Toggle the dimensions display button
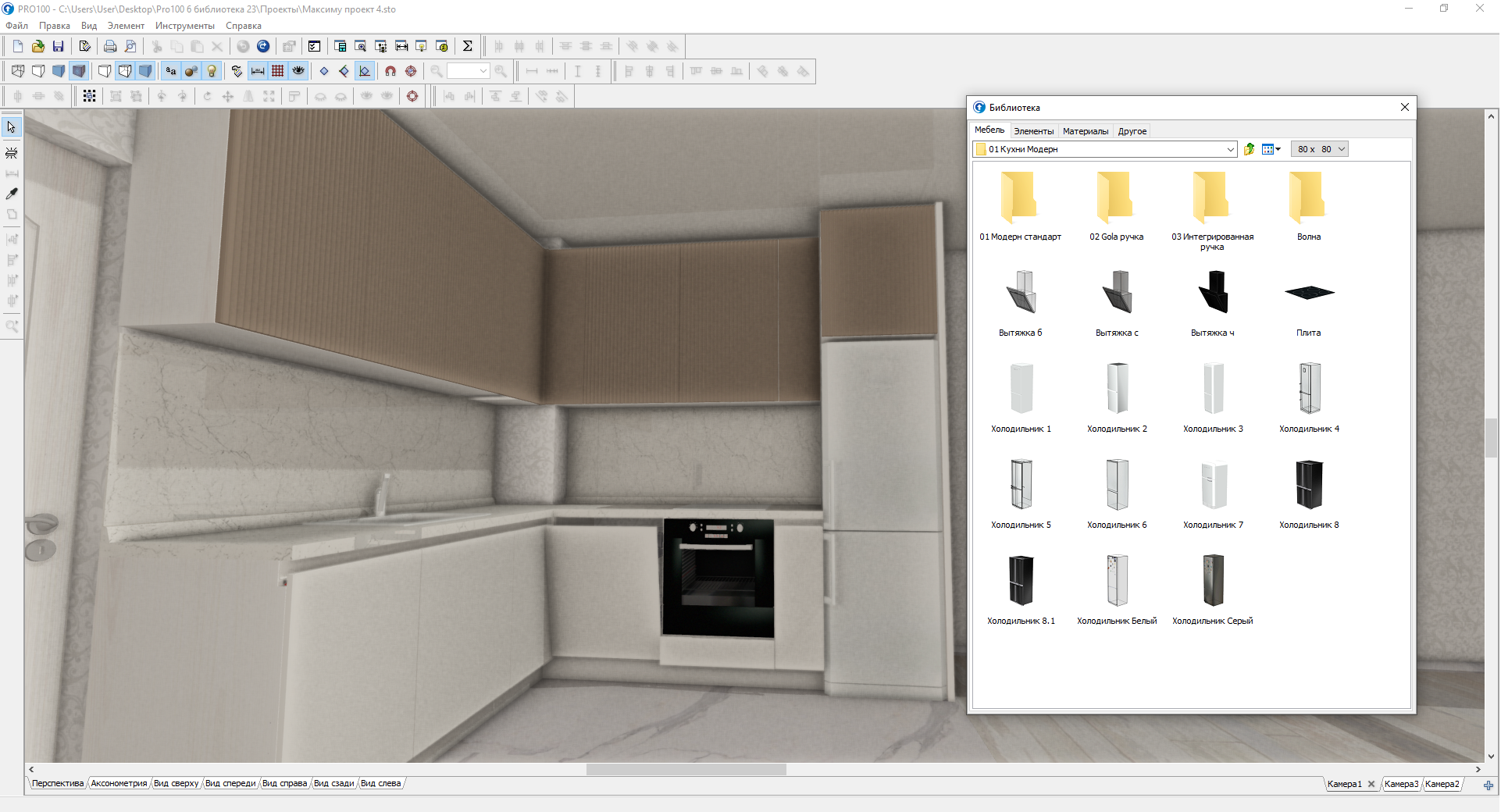This screenshot has height=812, width=1501. pos(258,71)
